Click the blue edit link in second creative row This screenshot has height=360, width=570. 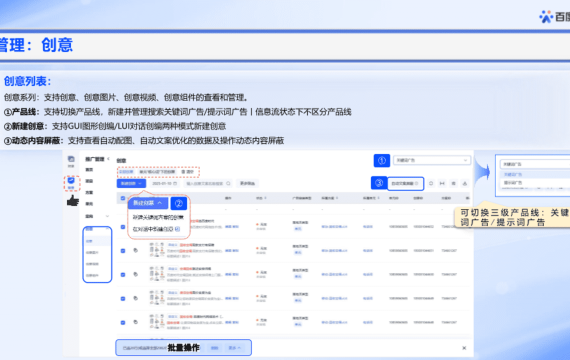point(228,251)
